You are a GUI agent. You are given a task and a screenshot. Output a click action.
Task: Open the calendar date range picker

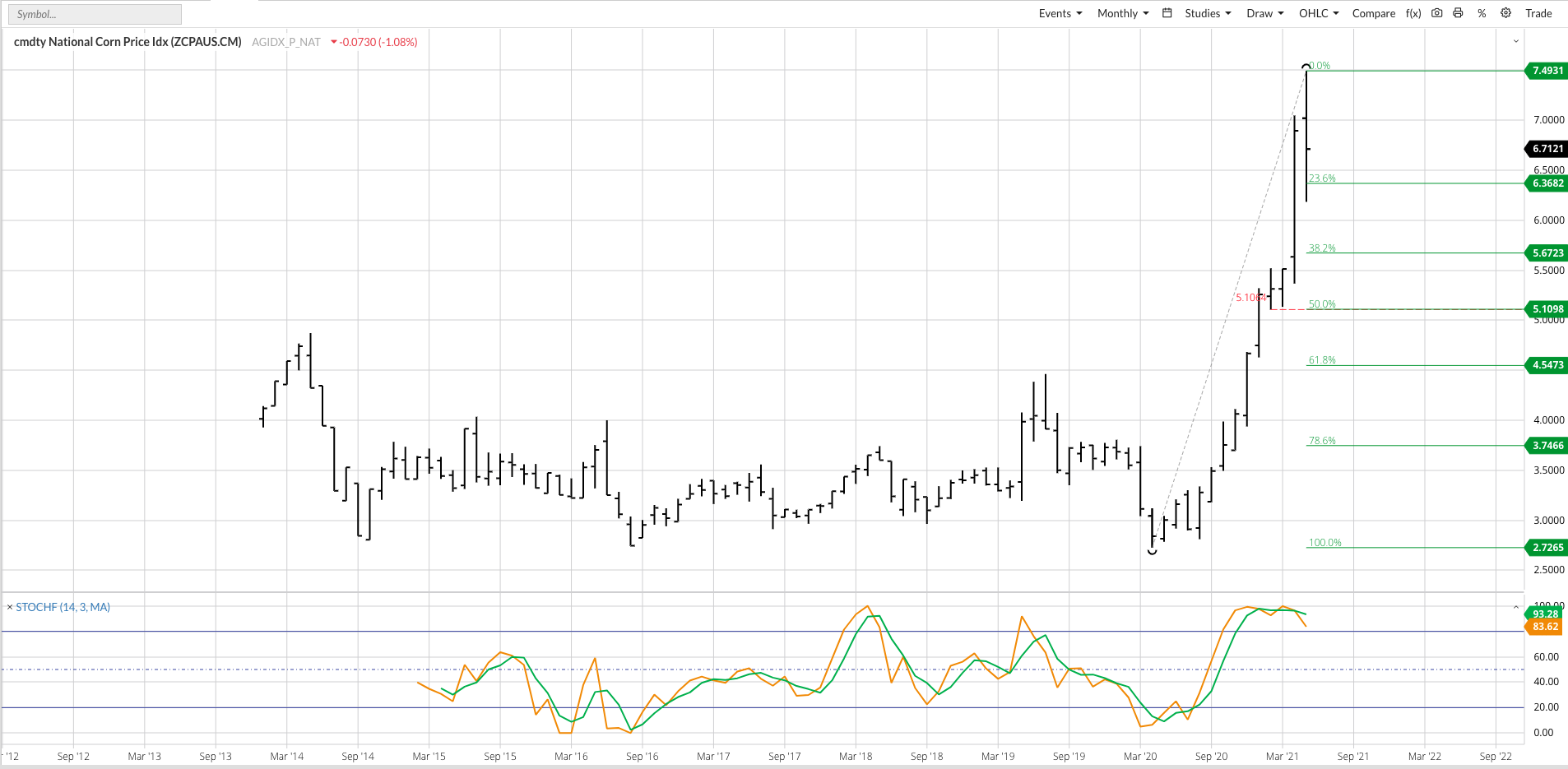(x=1167, y=13)
